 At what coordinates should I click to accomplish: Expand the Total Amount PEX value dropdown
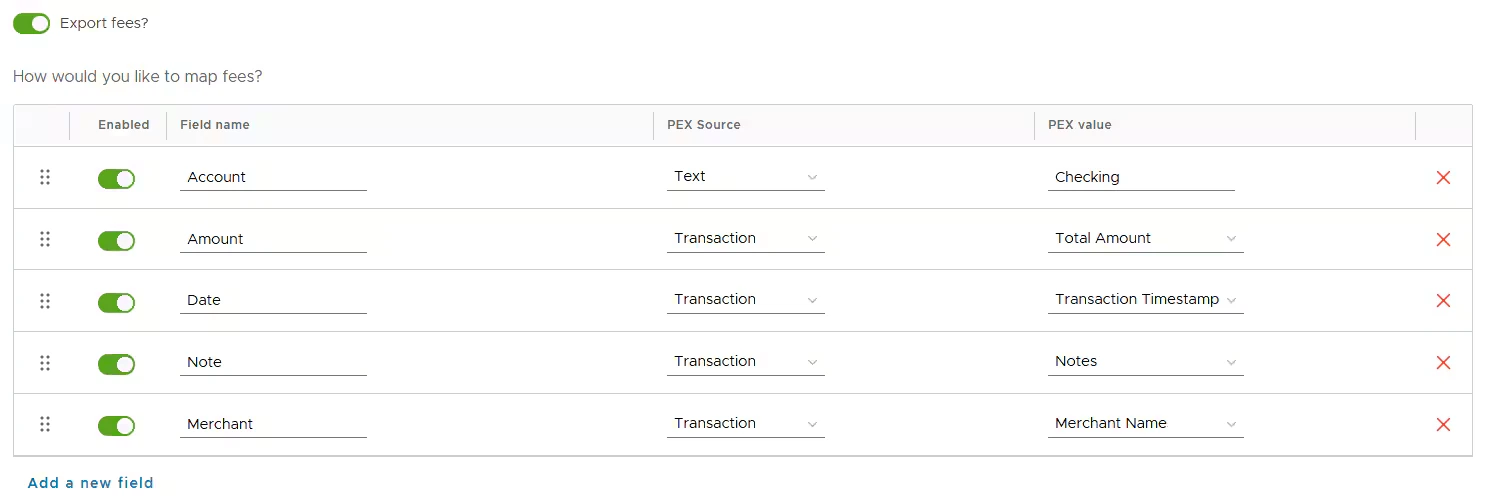(x=1145, y=239)
